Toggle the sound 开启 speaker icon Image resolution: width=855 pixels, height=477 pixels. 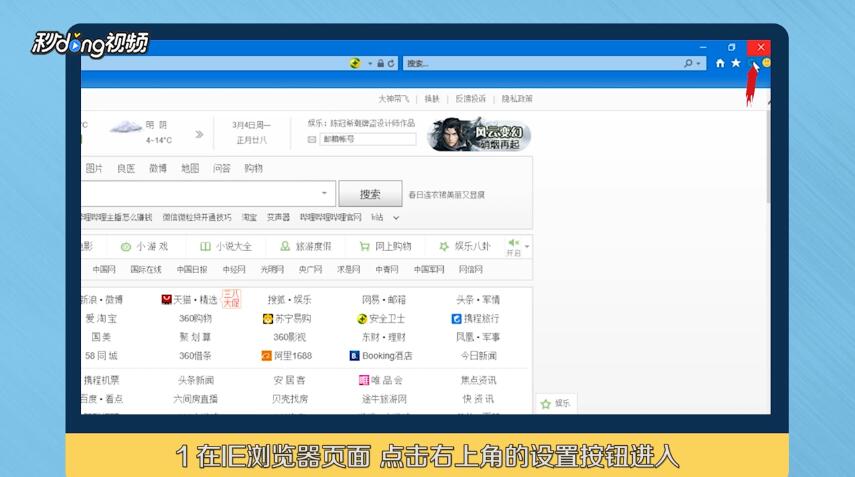click(513, 243)
